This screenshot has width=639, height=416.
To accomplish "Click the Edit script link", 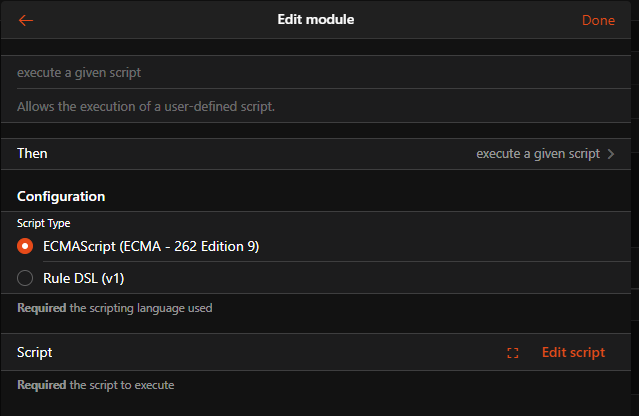I will click(573, 352).
